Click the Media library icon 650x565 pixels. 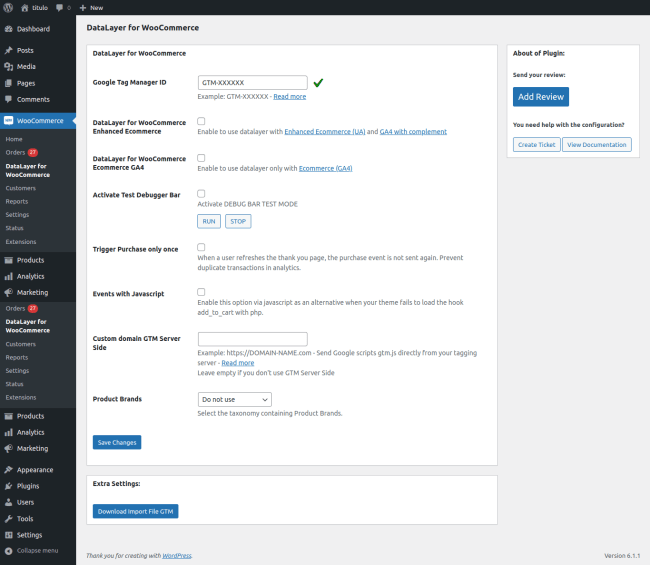[8, 66]
